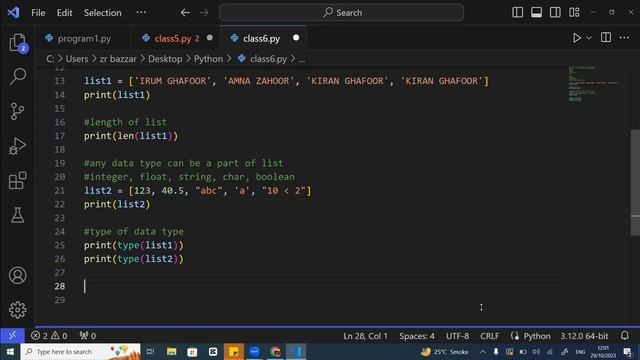Split the editor to the right
Viewport: 640px width, 360px height.
(x=606, y=38)
